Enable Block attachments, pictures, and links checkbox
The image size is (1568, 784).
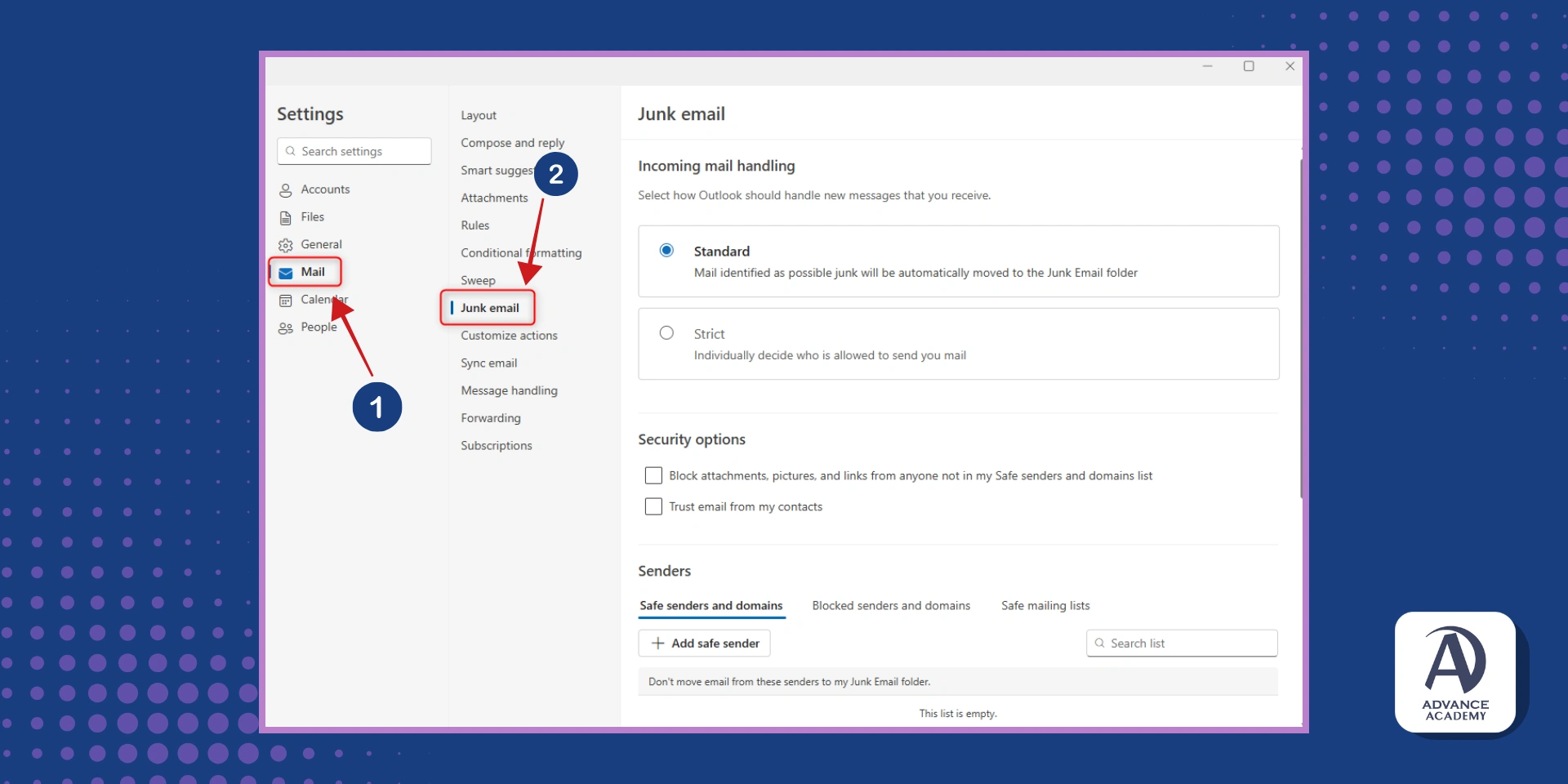(x=653, y=475)
